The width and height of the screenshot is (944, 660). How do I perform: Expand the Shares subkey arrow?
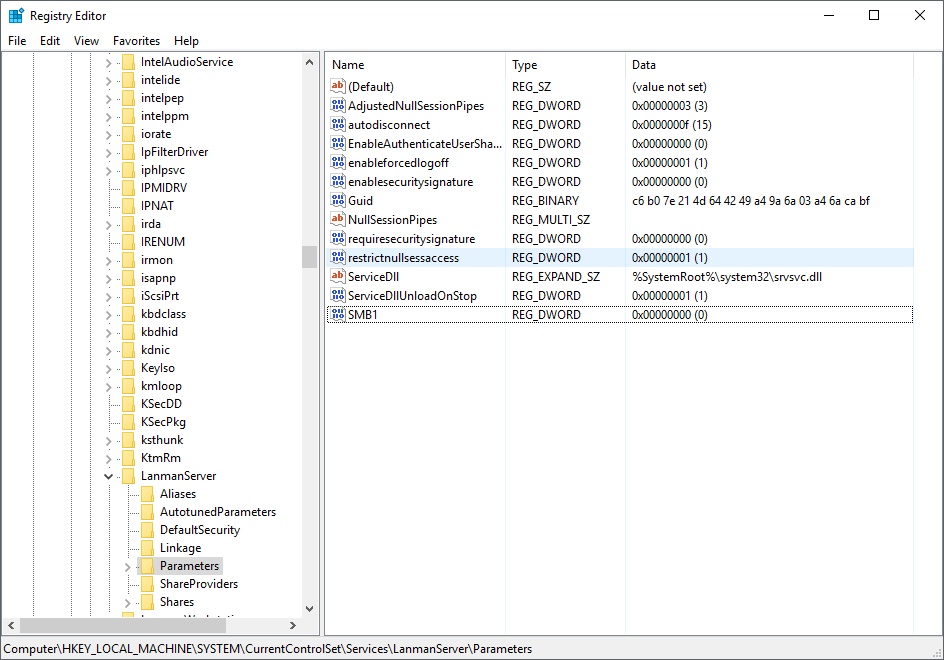pyautogui.click(x=128, y=603)
